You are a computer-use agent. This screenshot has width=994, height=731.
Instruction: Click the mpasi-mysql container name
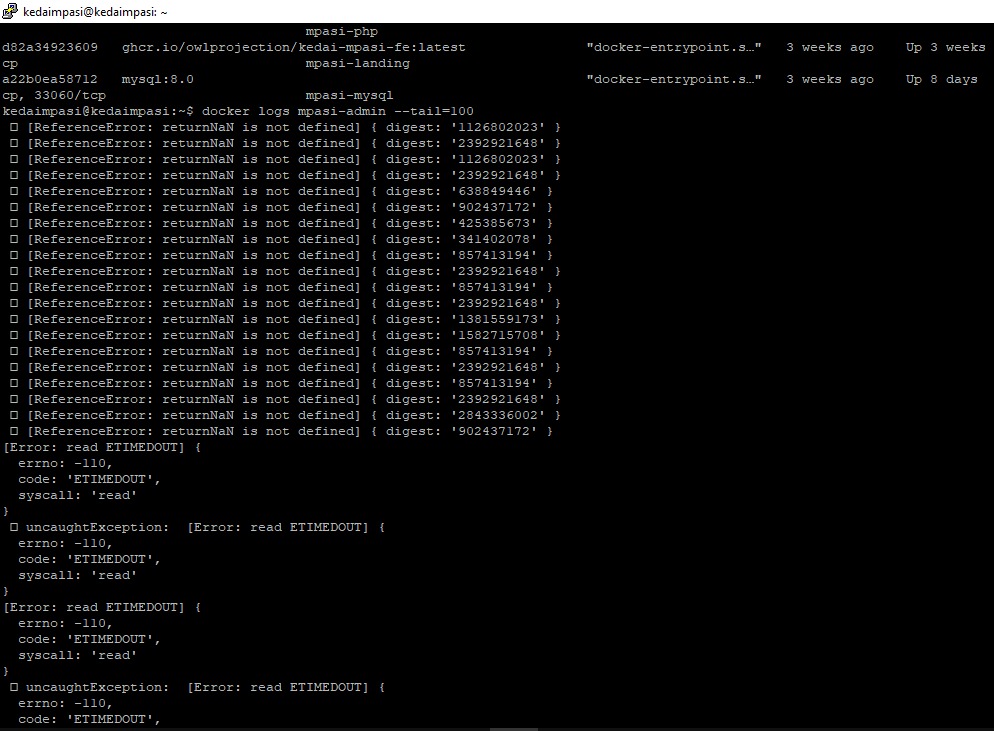349,95
